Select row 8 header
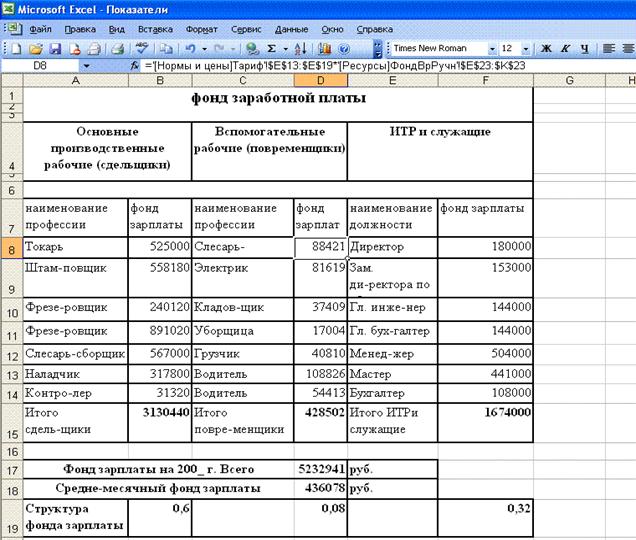This screenshot has height=540, width=636. [x=12, y=248]
